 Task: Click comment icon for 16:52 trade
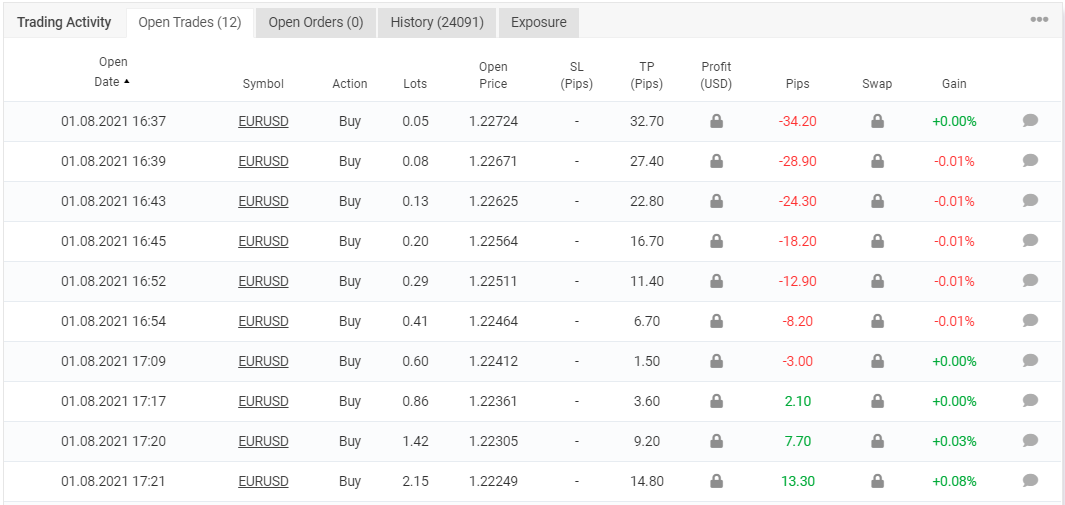[x=1030, y=280]
